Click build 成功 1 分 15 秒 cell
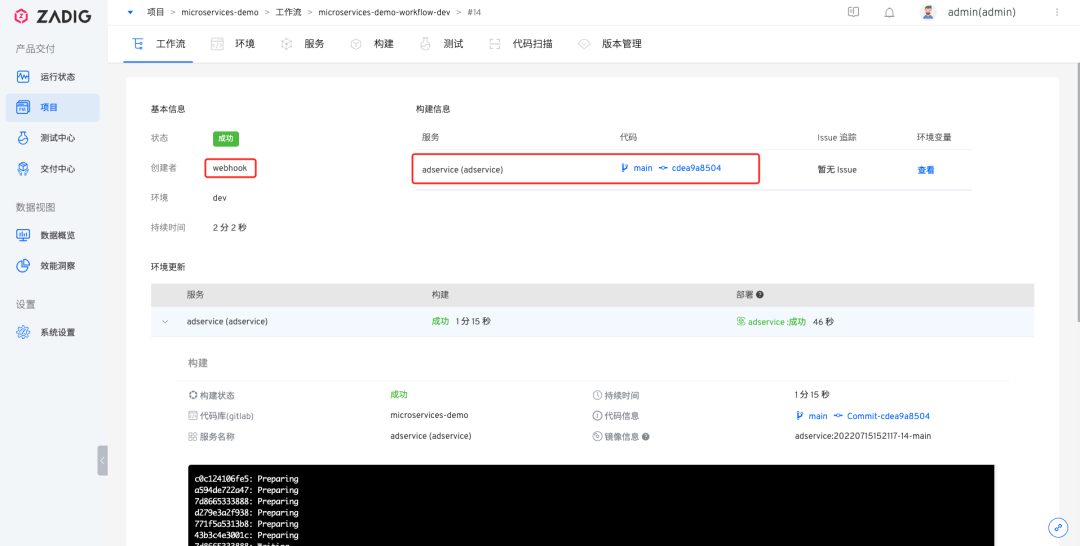1080x546 pixels. click(x=461, y=322)
